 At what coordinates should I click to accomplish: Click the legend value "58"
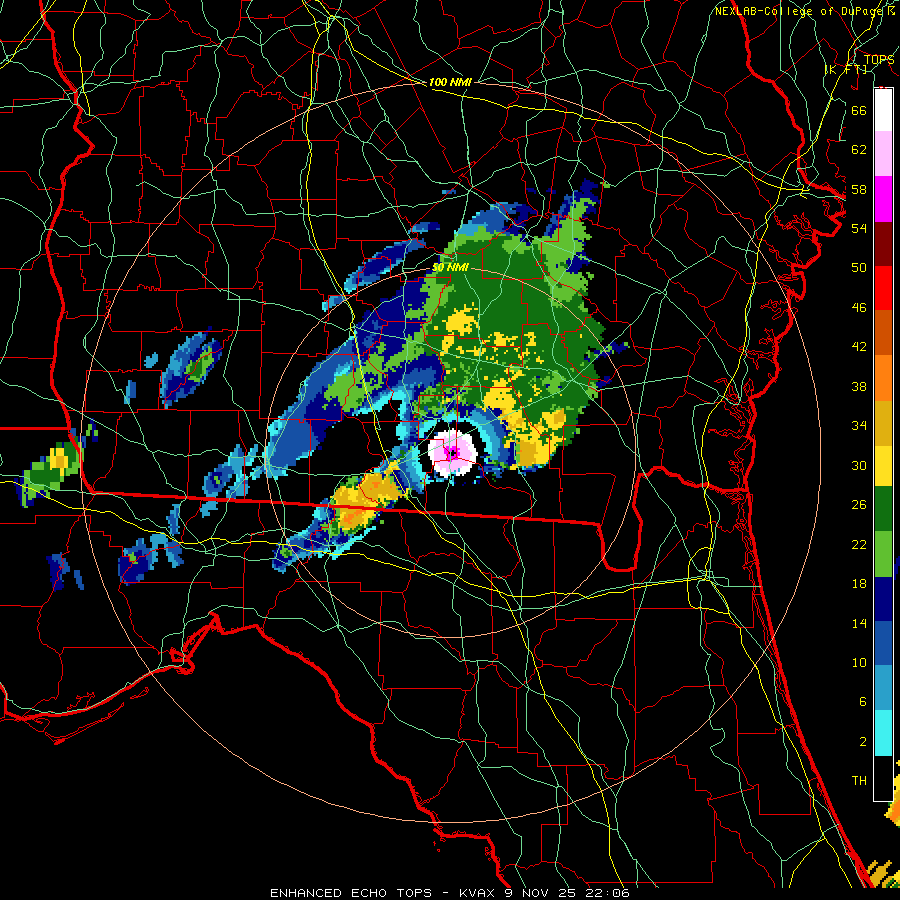(859, 189)
